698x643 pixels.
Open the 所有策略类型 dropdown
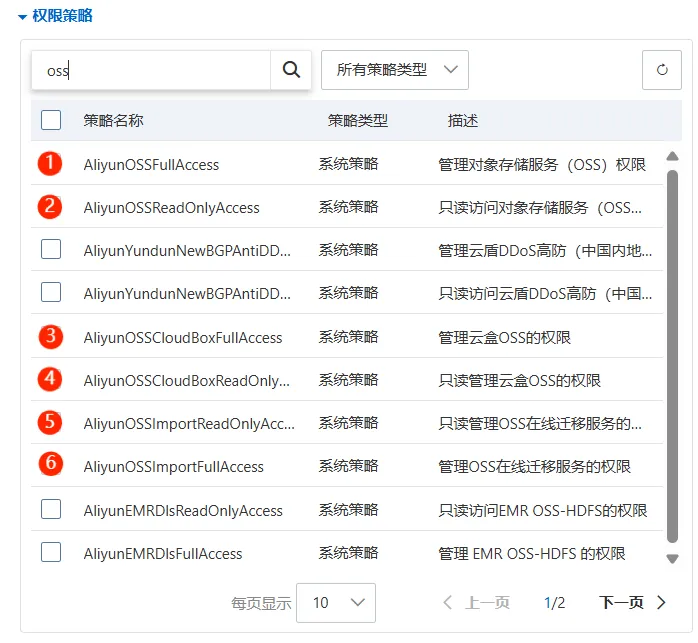pos(394,70)
